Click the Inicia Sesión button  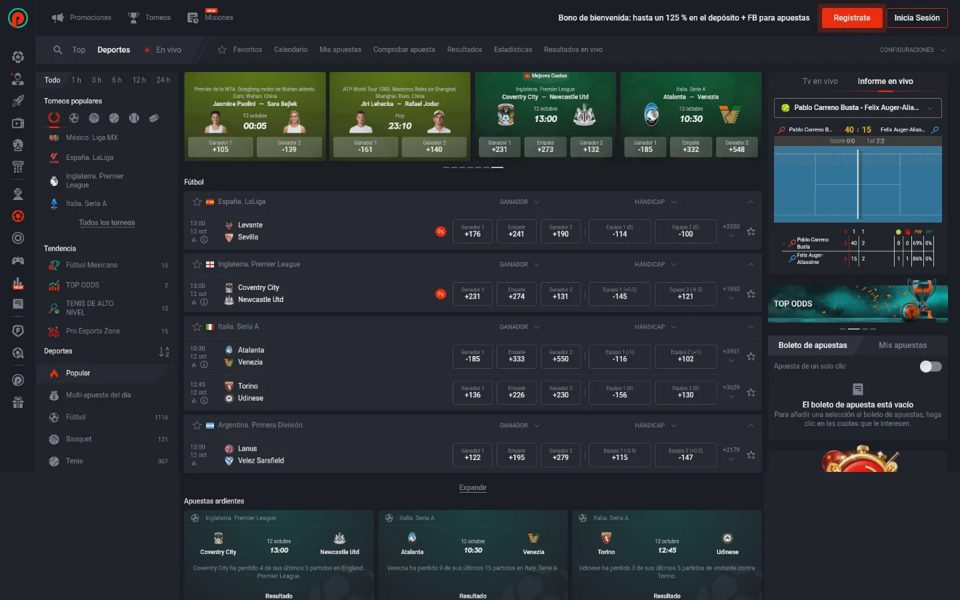tap(917, 18)
